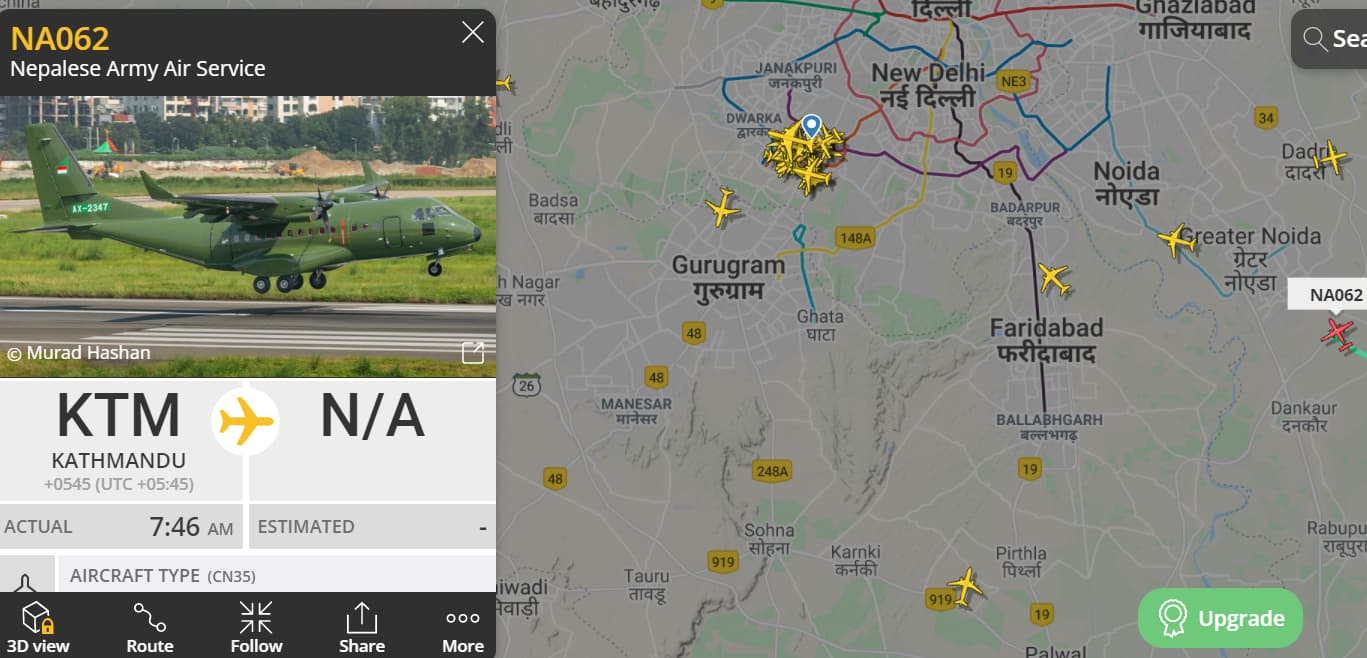1367x658 pixels.
Task: Click the red NA062 aircraft on map
Action: [x=1337, y=331]
